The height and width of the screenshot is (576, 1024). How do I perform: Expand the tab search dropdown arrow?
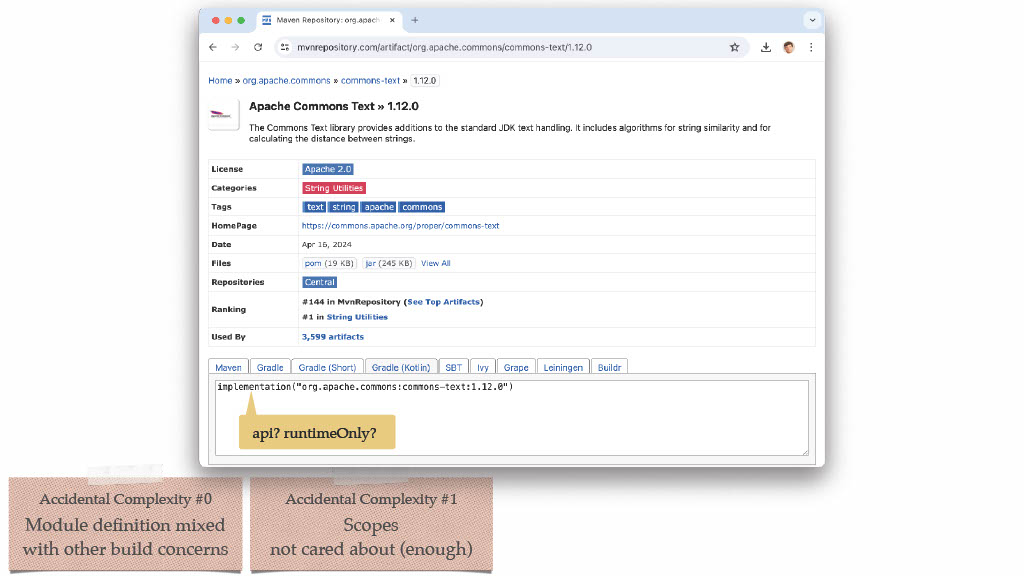coord(812,20)
